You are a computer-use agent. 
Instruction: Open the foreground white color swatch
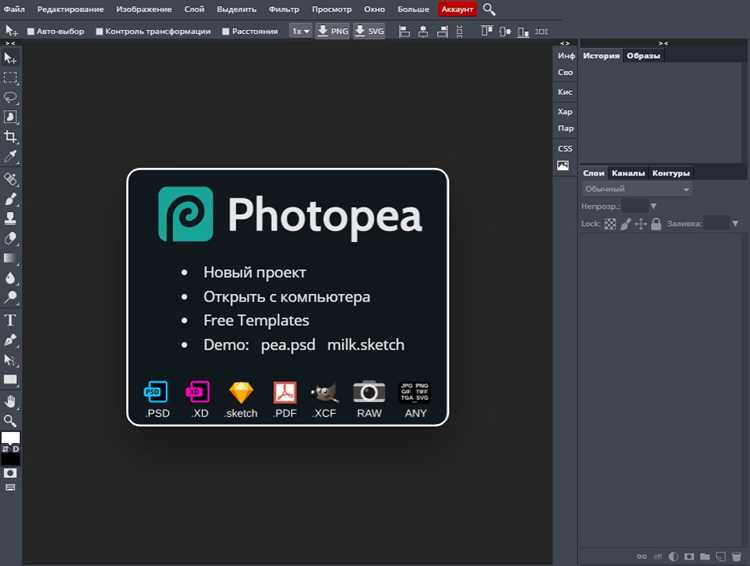click(x=10, y=438)
